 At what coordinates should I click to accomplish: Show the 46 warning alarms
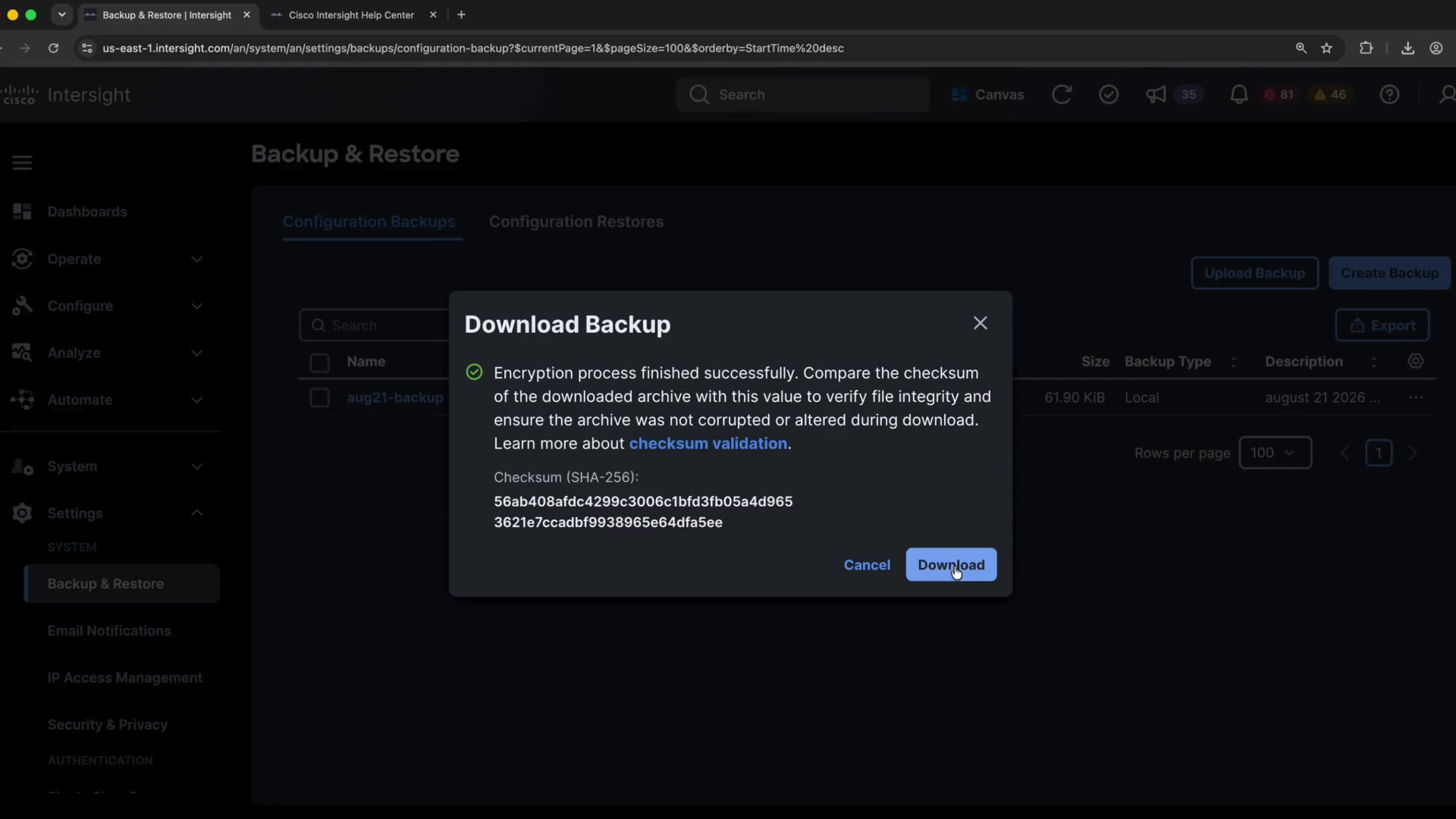point(1331,95)
